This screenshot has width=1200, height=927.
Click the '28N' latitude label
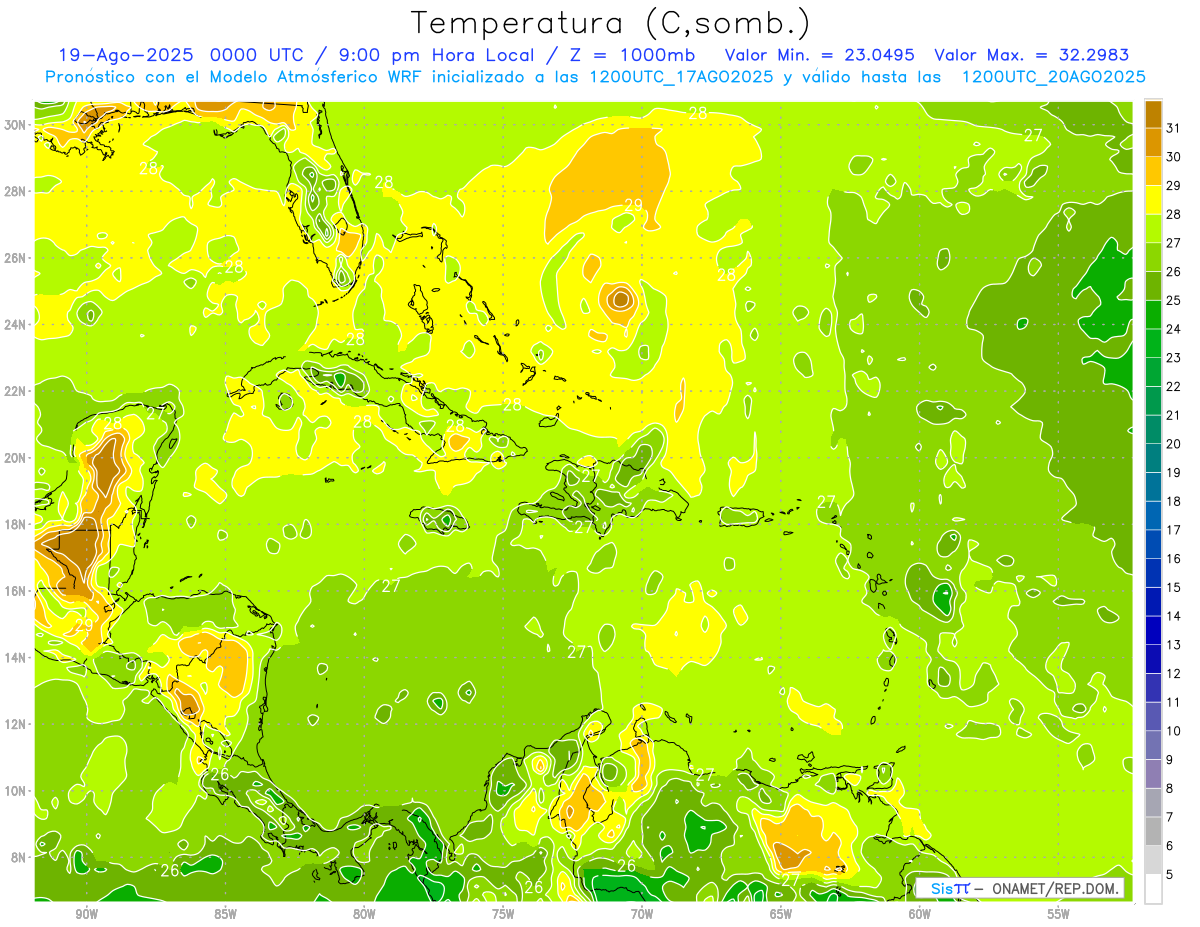[16, 191]
